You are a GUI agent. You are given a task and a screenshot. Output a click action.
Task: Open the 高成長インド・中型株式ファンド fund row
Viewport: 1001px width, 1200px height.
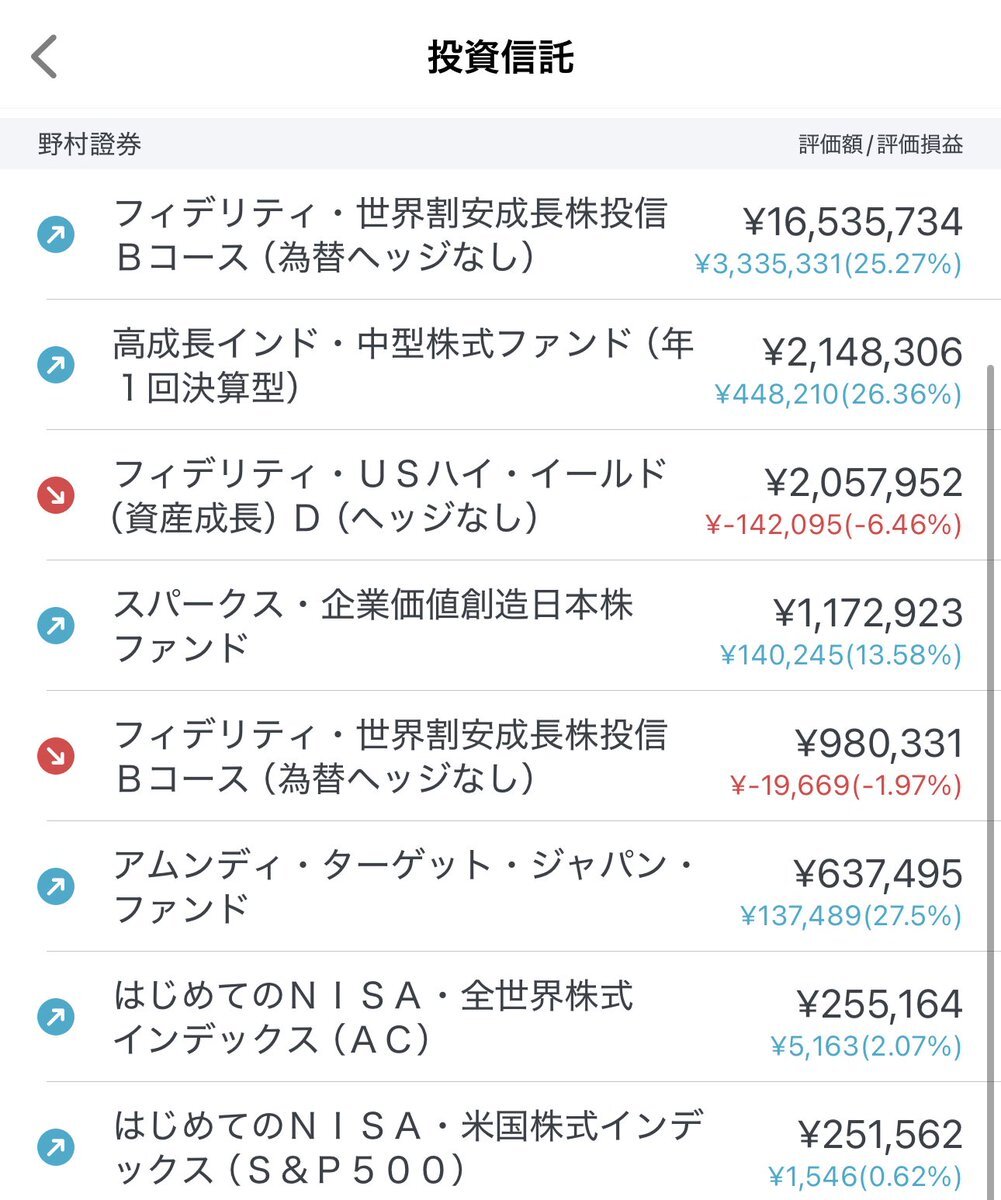[x=500, y=365]
